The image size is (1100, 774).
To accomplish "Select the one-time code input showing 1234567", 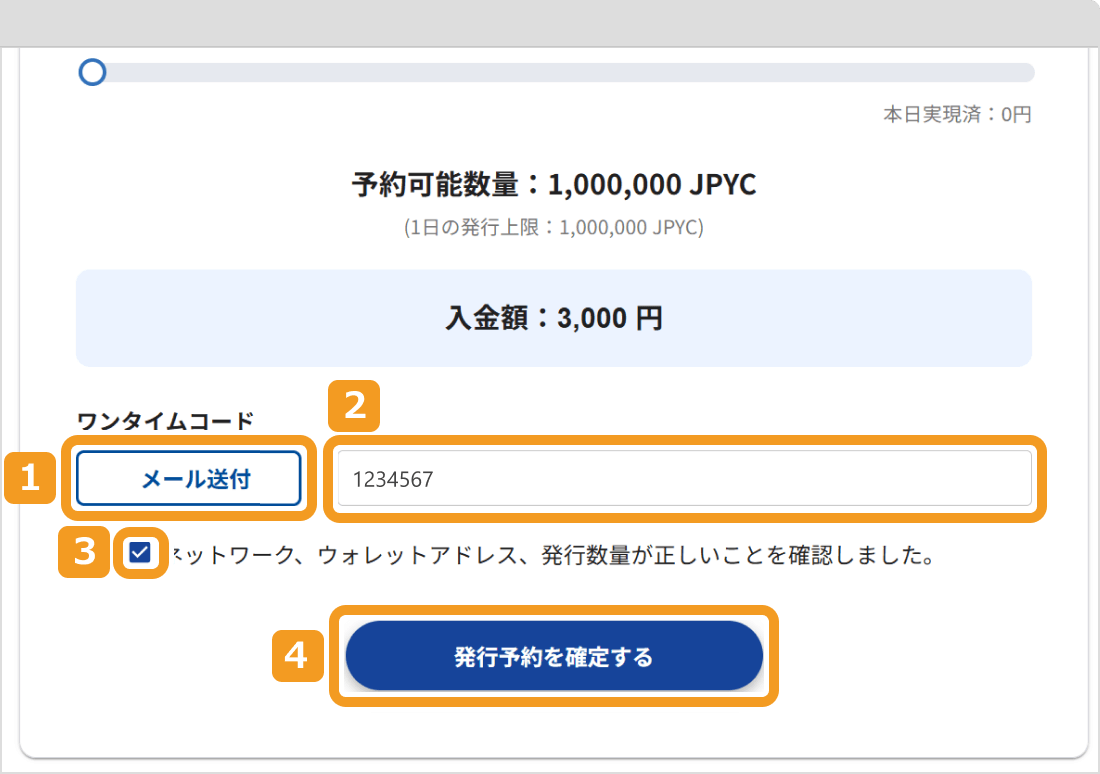I will pos(683,478).
